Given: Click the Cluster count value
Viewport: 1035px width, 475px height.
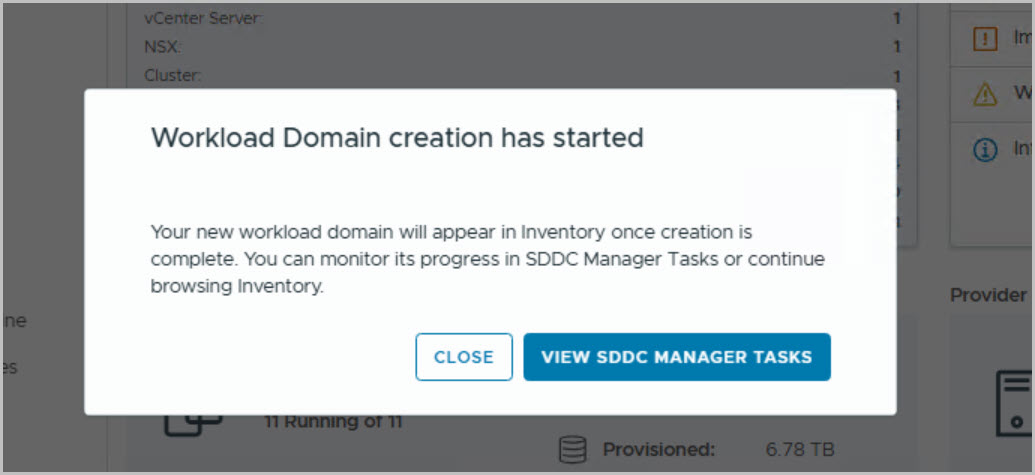Looking at the screenshot, I should [897, 75].
